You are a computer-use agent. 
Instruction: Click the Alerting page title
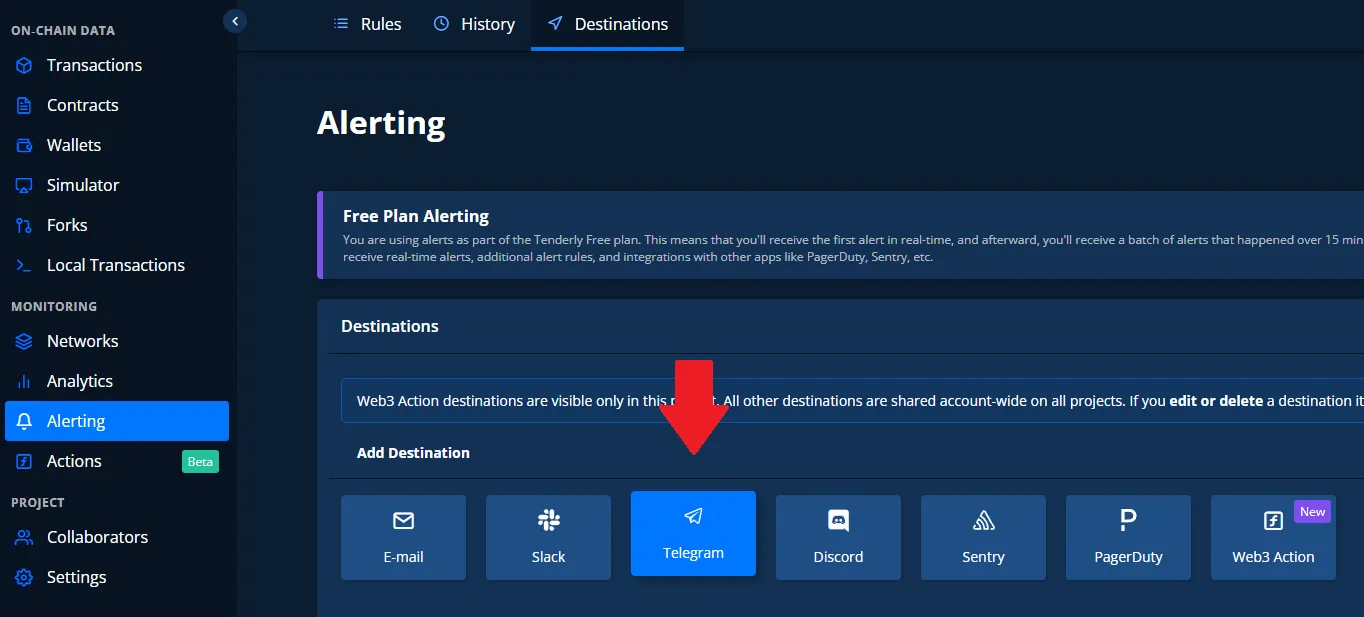[381, 123]
